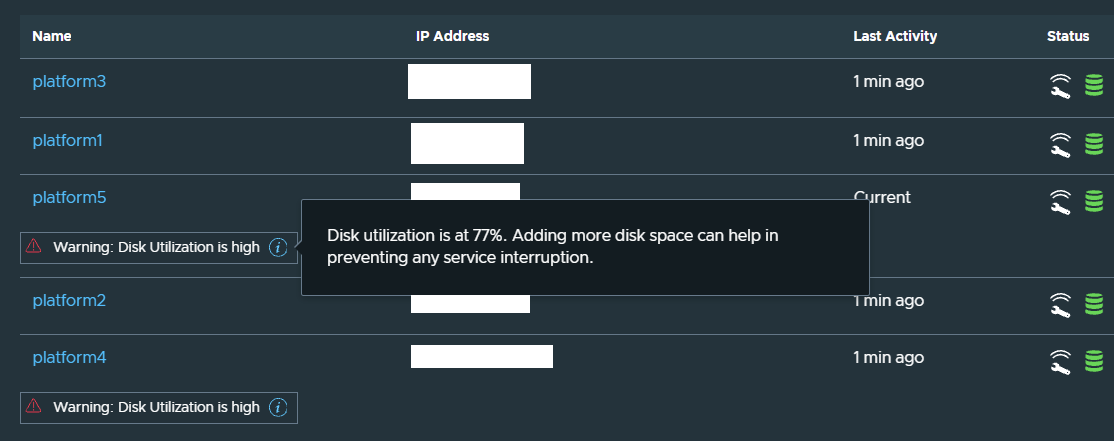The height and width of the screenshot is (441, 1114).
Task: Click the Last Activity column header
Action: 894,36
